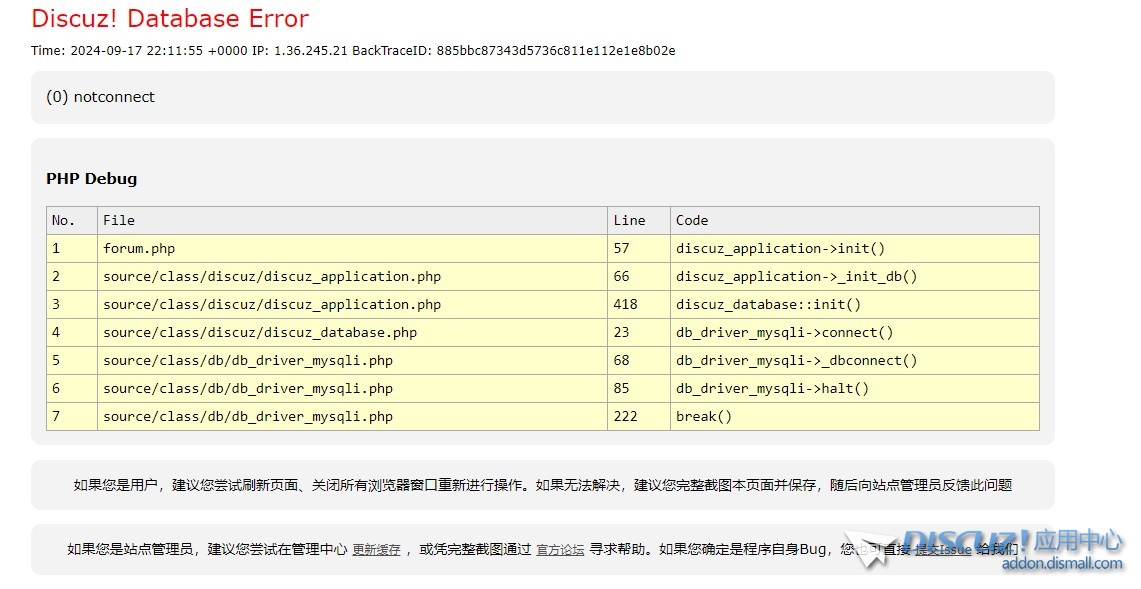1141x589 pixels.
Task: Click the File column header
Action: pyautogui.click(x=118, y=220)
